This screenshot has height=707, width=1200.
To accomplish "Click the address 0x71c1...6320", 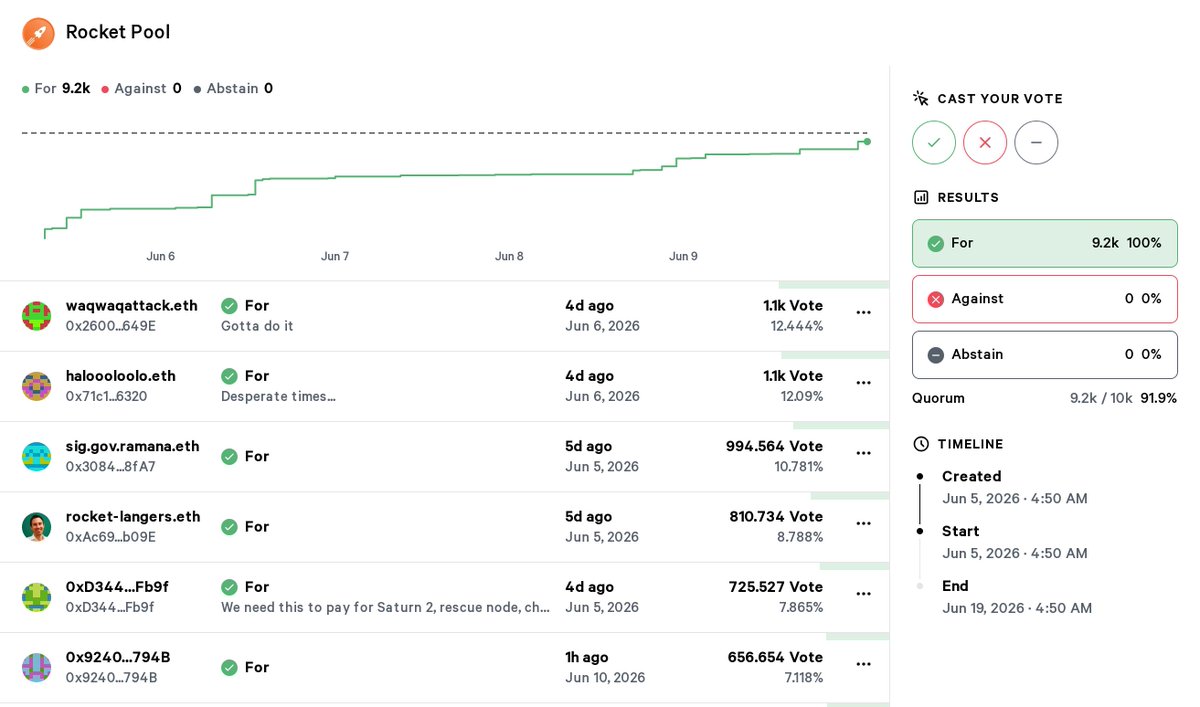I will coord(107,396).
